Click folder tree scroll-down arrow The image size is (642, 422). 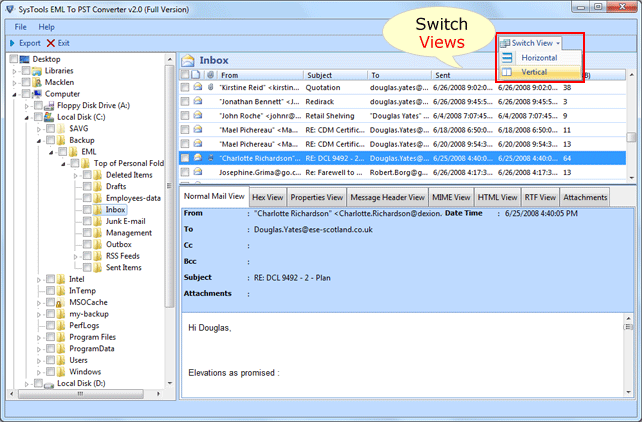tap(170, 384)
